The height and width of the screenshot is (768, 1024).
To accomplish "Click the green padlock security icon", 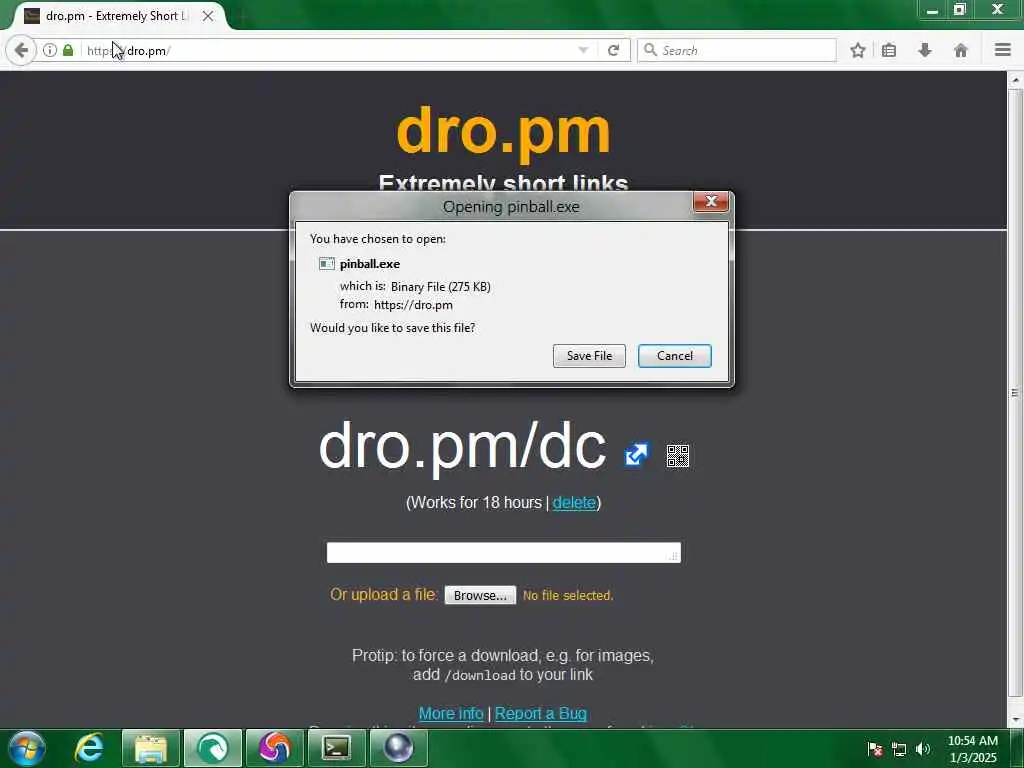I will [68, 50].
